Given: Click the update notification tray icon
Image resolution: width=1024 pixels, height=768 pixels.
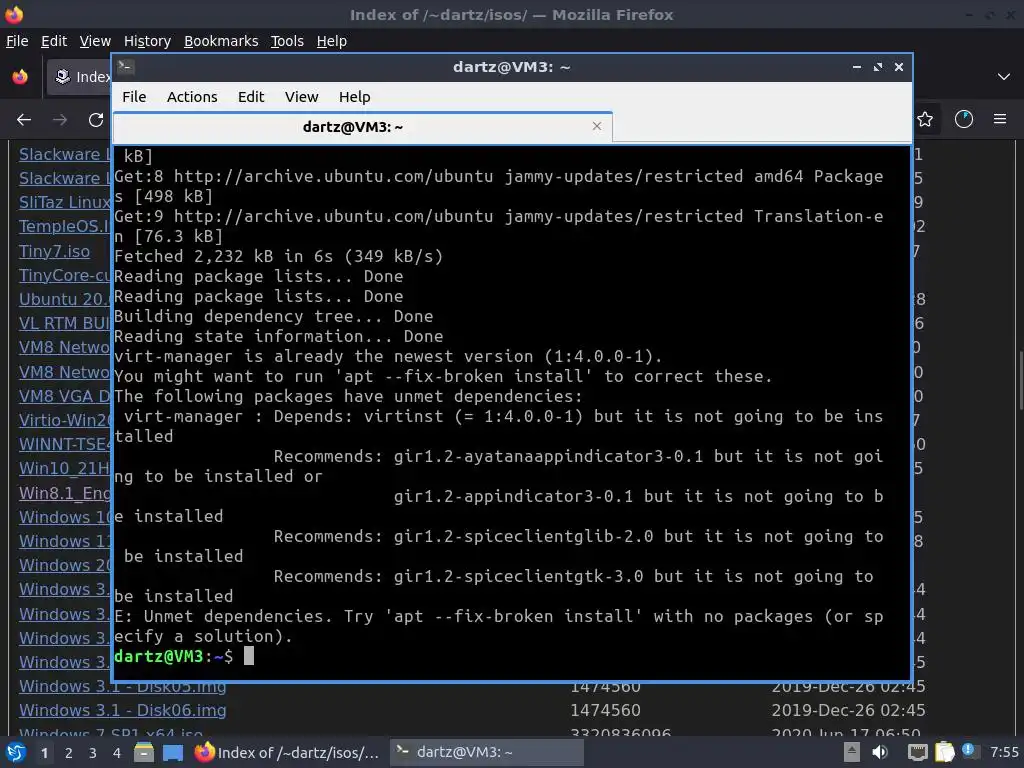Looking at the screenshot, I should pos(969,751).
